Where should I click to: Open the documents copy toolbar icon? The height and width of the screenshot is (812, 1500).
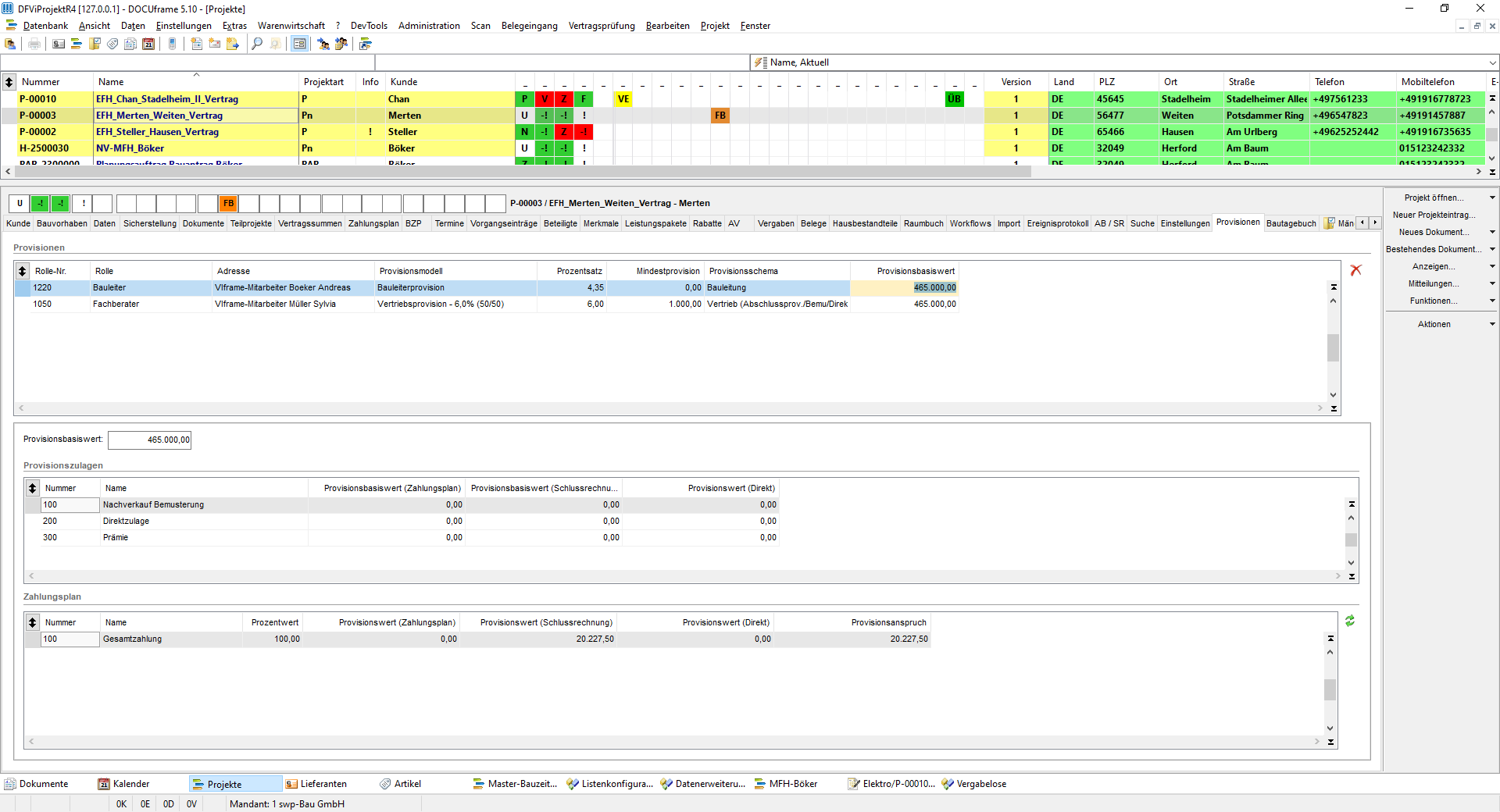pyautogui.click(x=130, y=44)
